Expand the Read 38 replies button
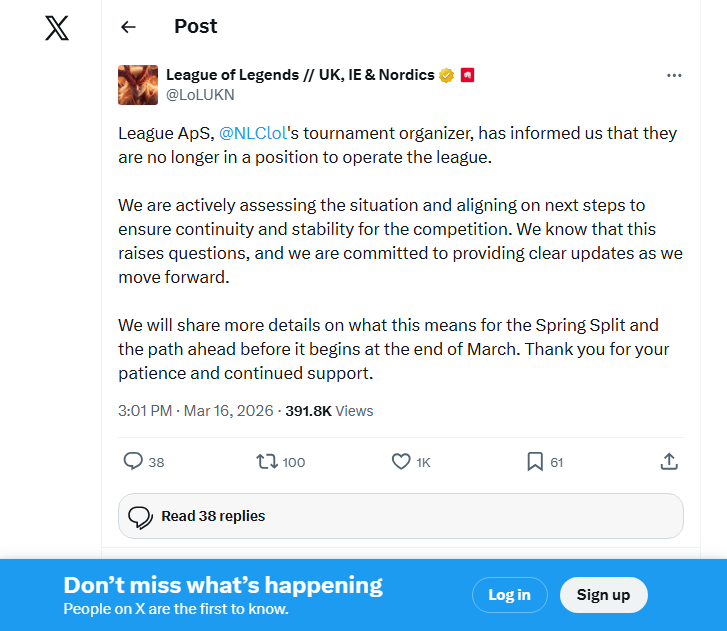 click(x=400, y=516)
